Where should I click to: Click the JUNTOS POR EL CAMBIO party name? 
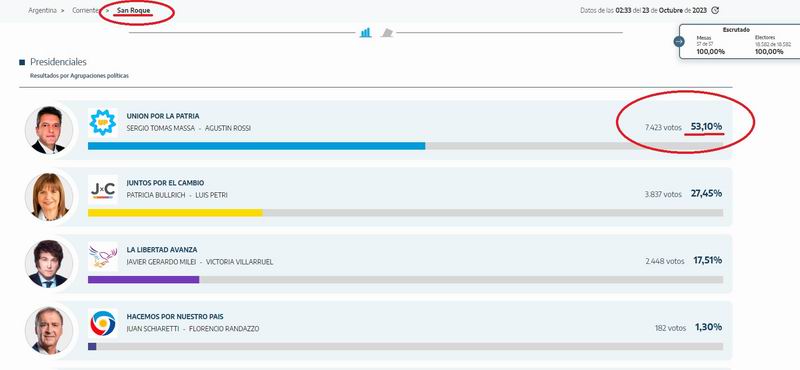click(165, 183)
